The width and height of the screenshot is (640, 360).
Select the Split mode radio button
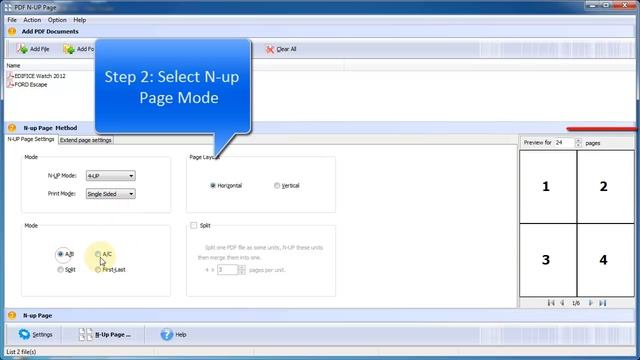[x=60, y=270]
